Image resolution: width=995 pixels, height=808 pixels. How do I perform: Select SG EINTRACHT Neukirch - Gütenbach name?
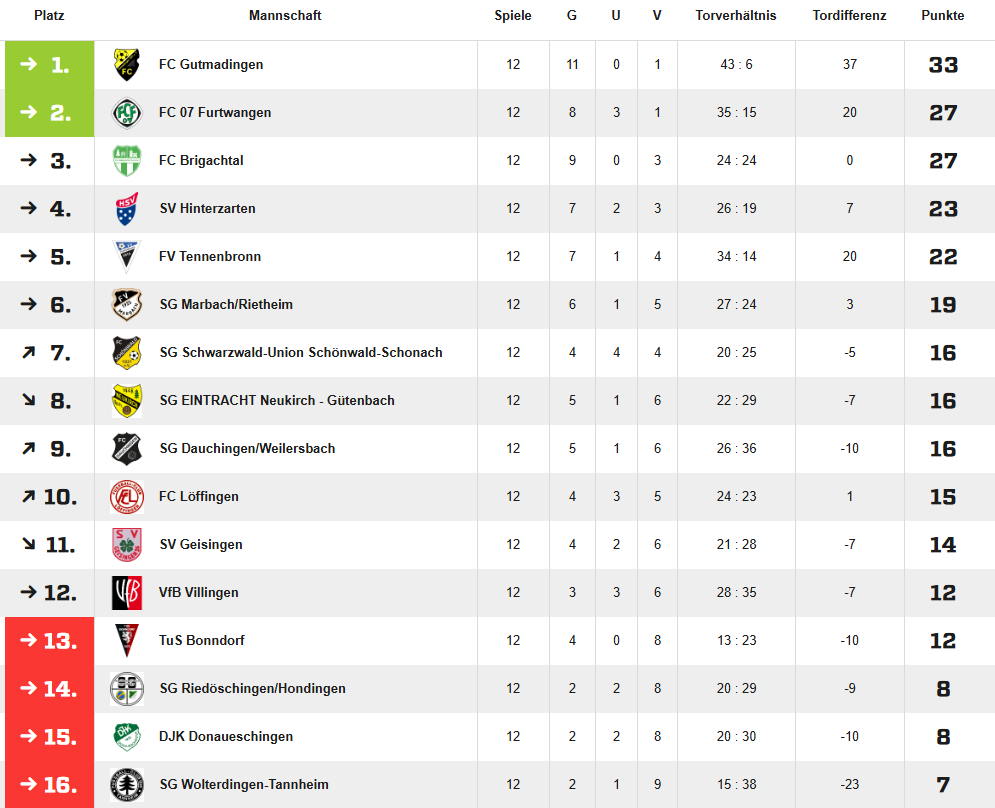pyautogui.click(x=276, y=401)
